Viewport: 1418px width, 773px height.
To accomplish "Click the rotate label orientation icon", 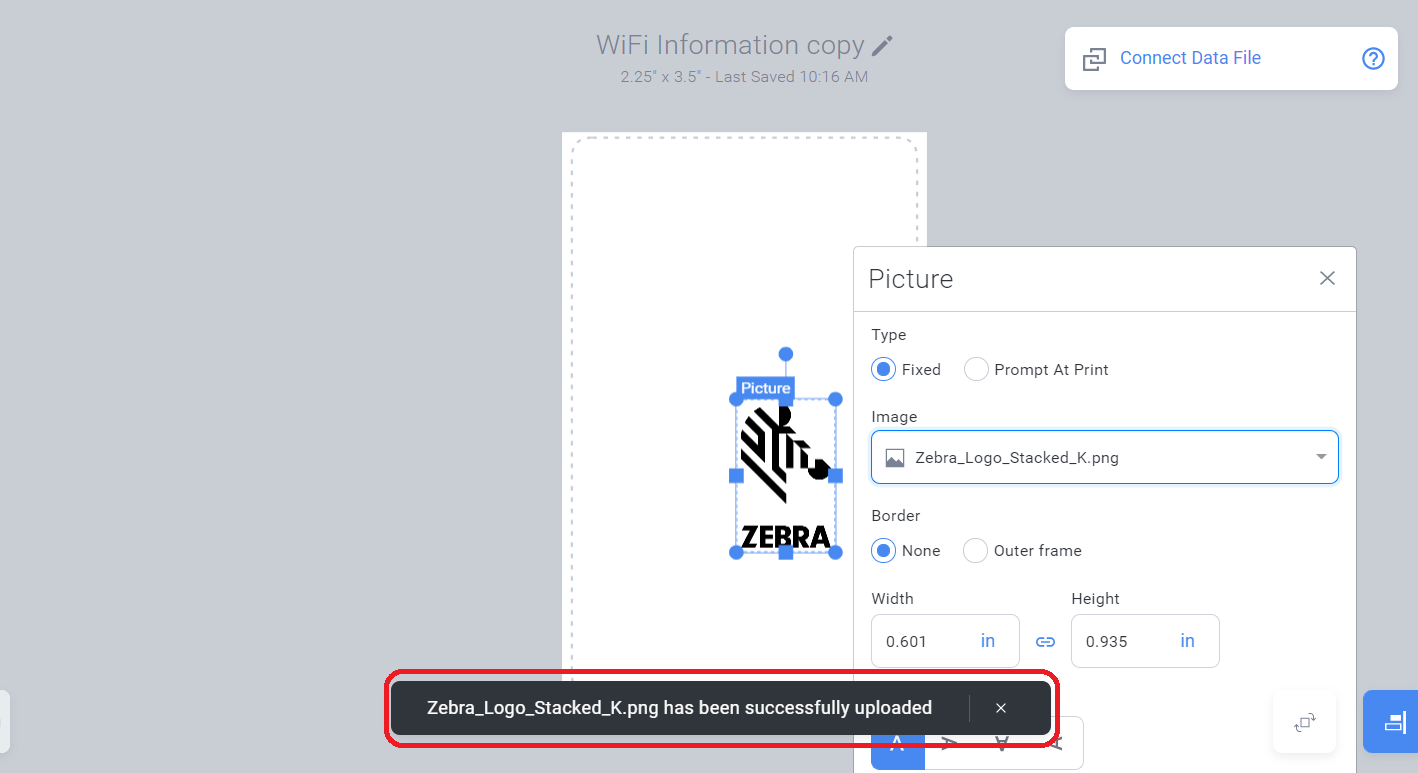I will point(1304,721).
